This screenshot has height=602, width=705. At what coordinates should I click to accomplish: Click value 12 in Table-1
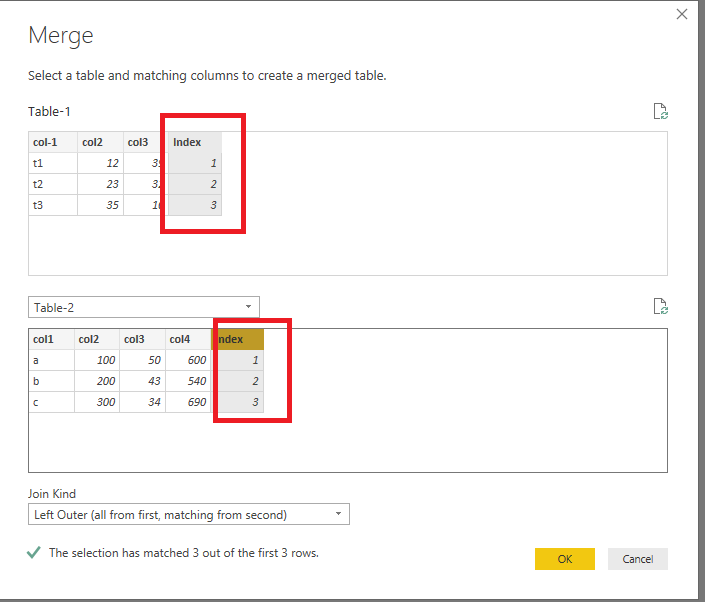coord(101,163)
